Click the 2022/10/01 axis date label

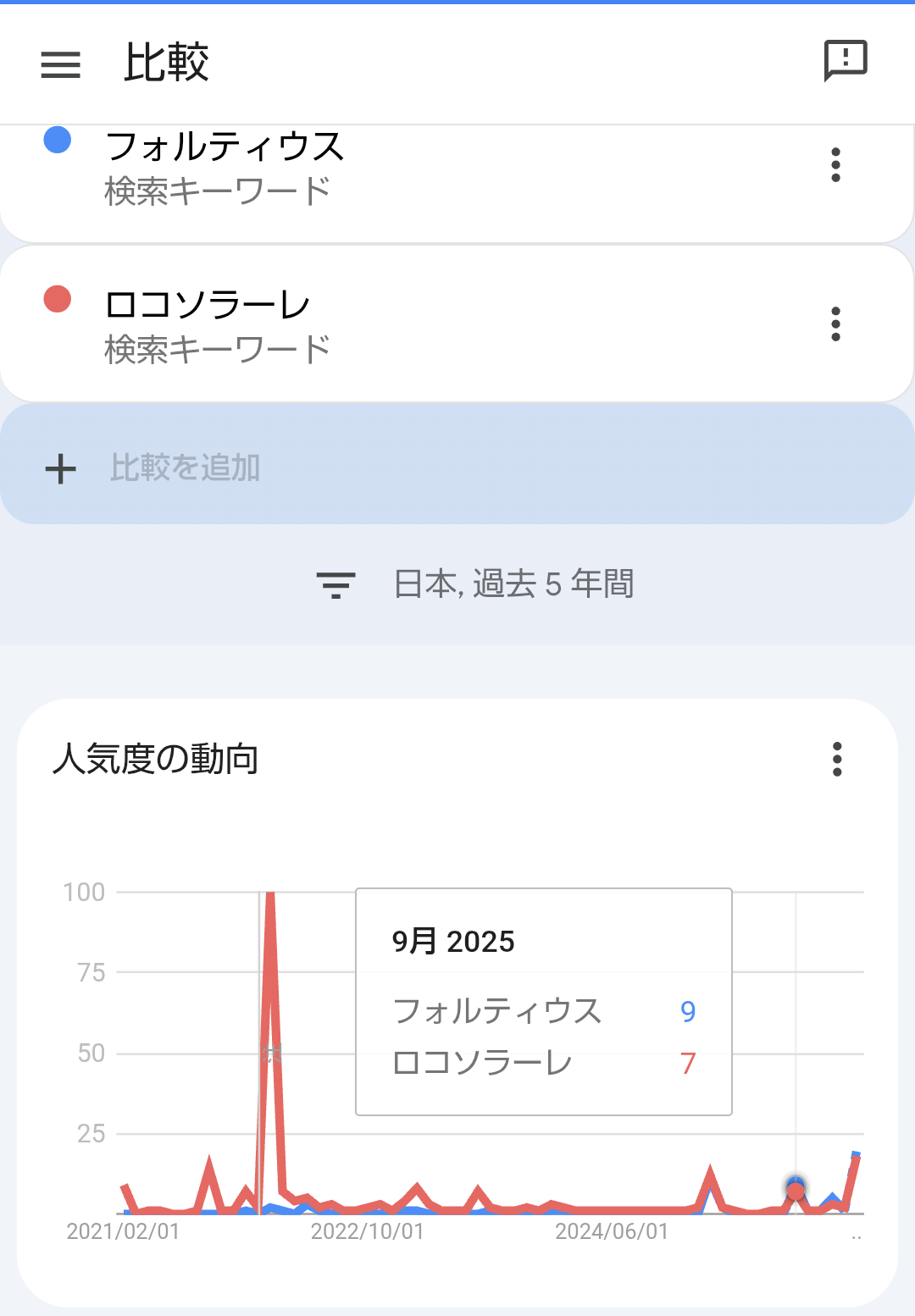368,1231
